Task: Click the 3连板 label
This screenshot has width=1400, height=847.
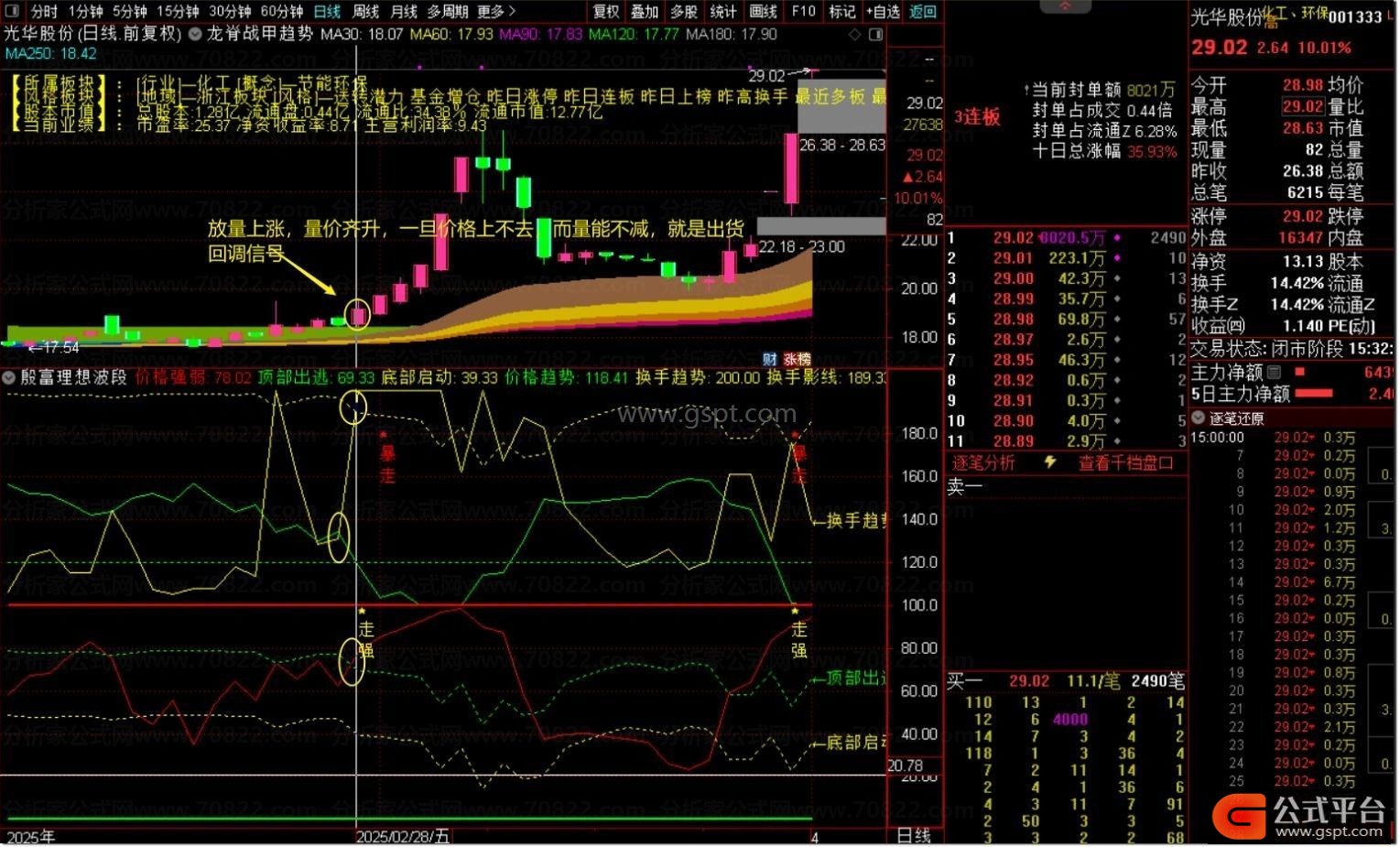Action: point(977,116)
